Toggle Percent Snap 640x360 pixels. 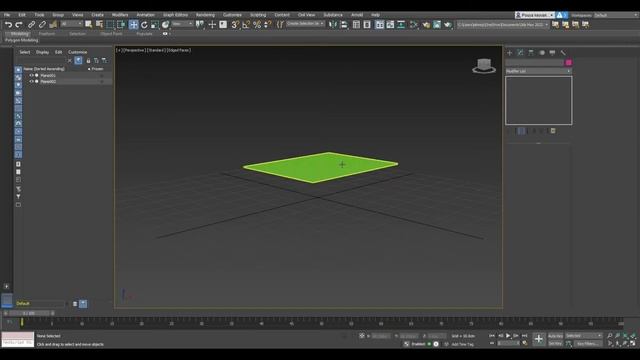(x=257, y=24)
